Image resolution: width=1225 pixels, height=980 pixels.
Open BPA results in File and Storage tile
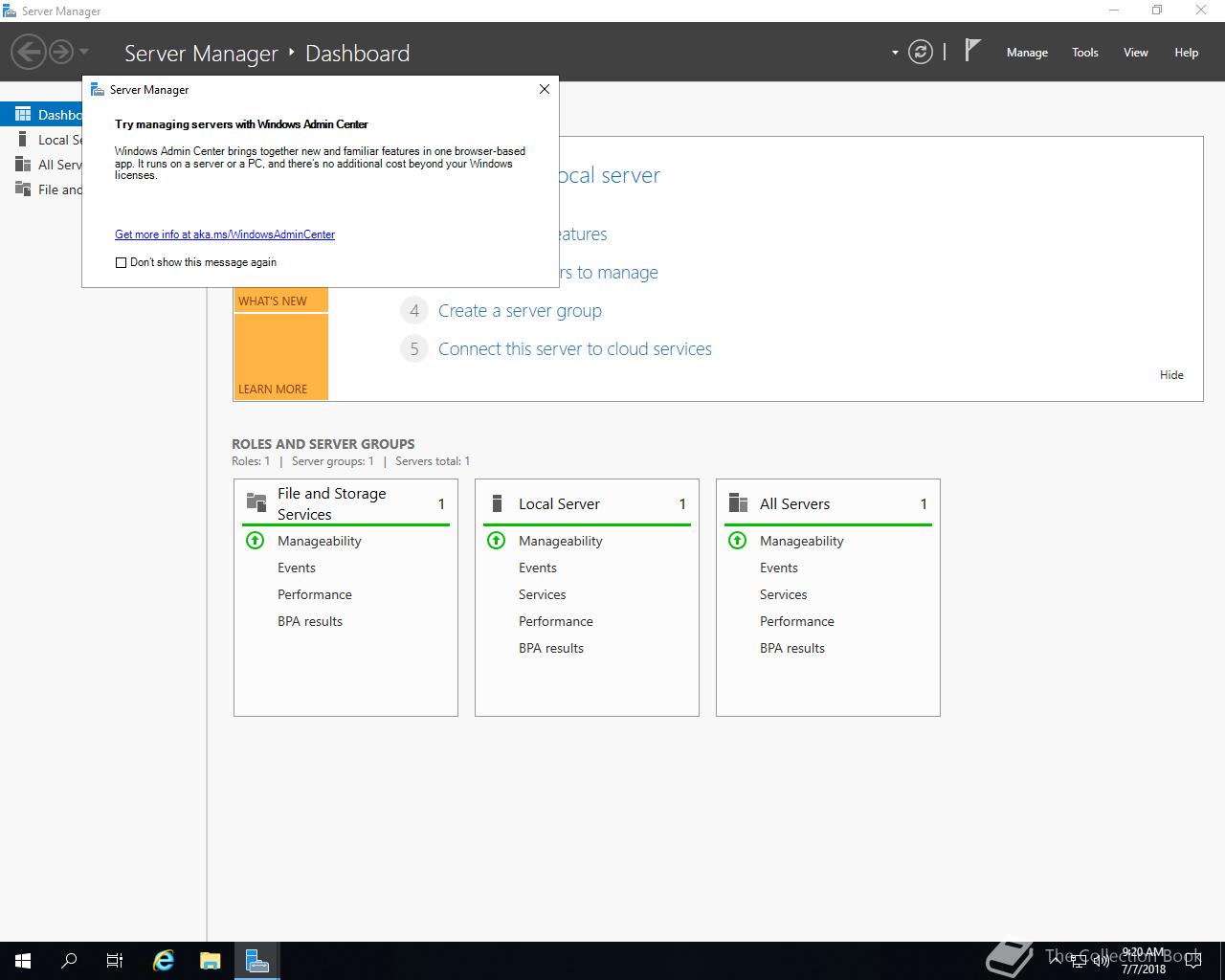coord(310,621)
